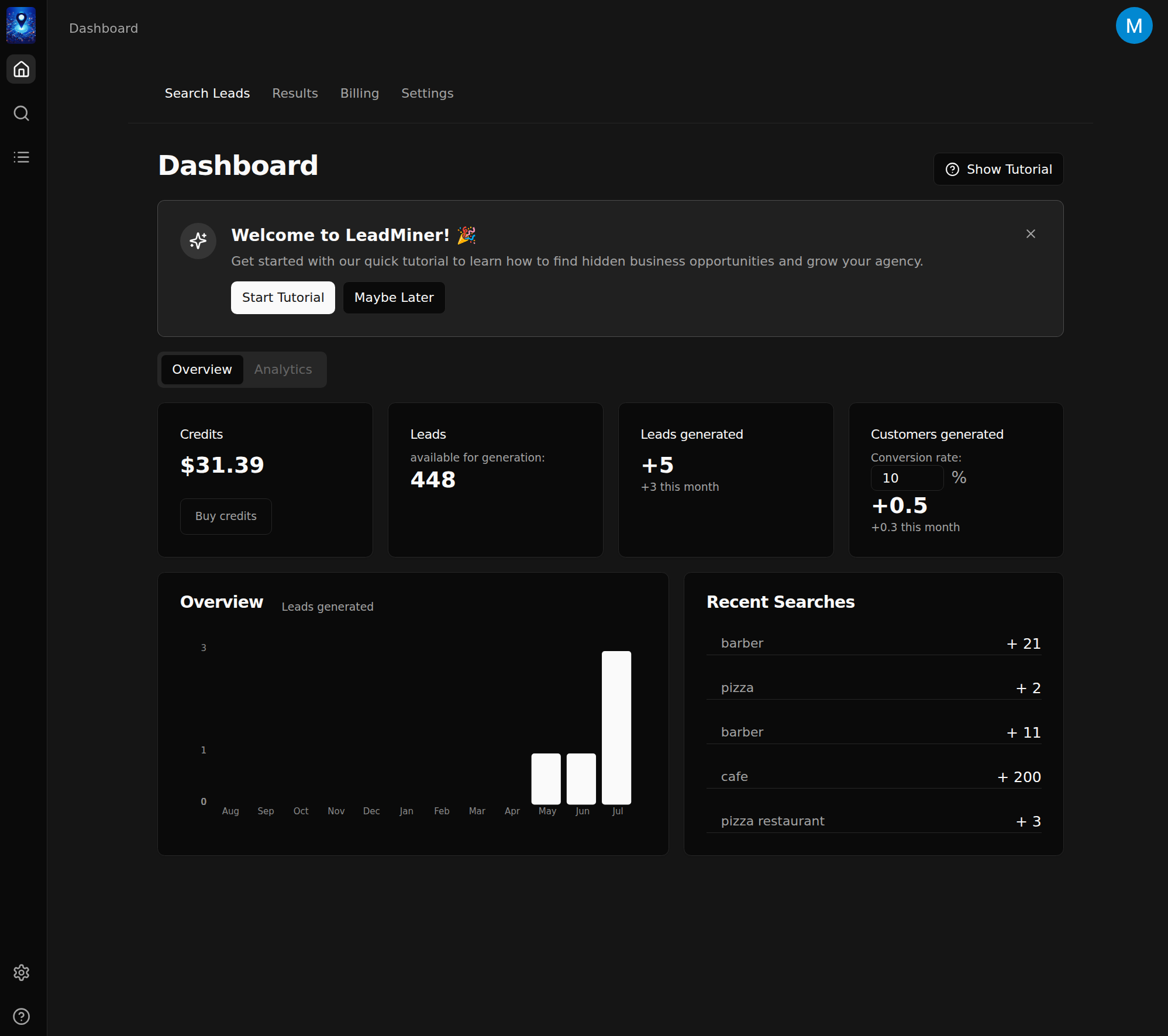Image resolution: width=1168 pixels, height=1036 pixels.
Task: Switch to the Analytics tab
Action: (x=283, y=369)
